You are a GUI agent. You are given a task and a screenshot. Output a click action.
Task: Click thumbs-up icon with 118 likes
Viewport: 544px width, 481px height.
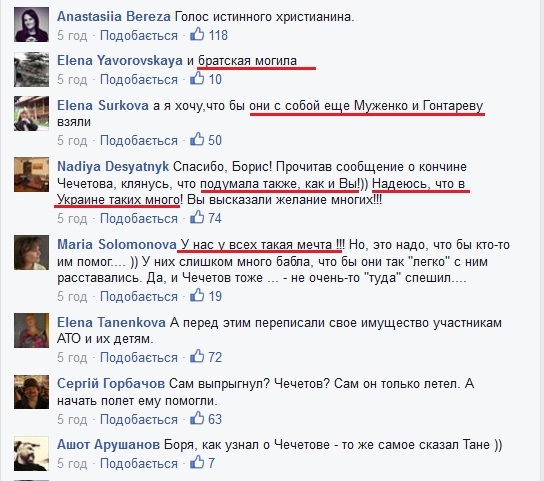pos(197,34)
